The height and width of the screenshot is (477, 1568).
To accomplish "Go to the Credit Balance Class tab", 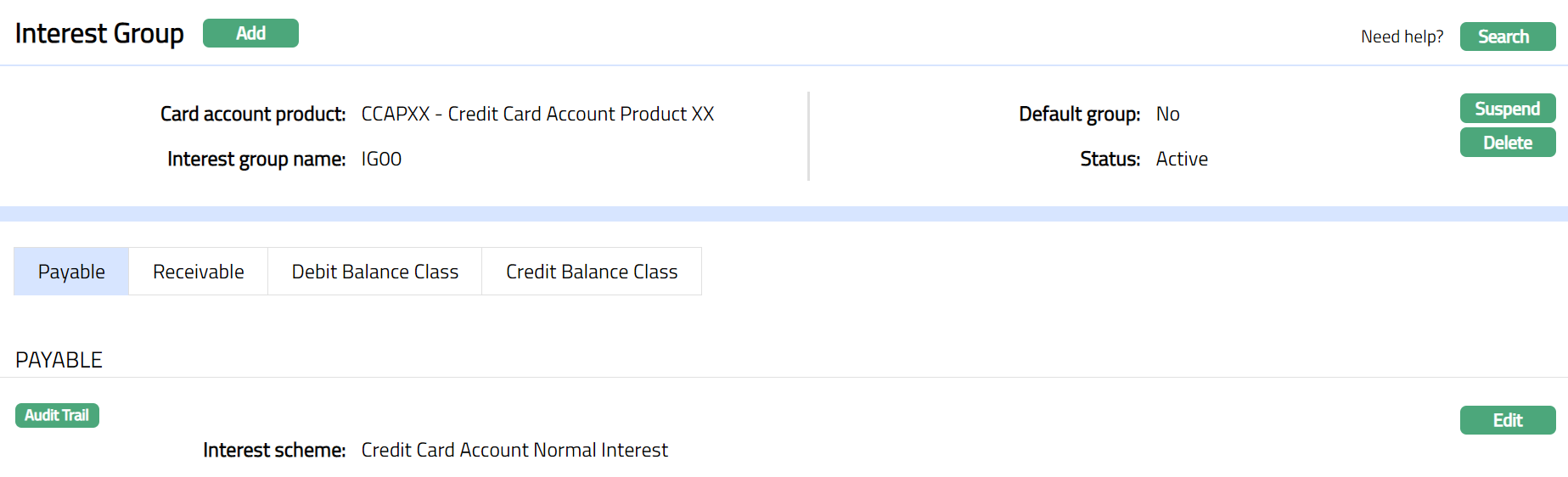I will pos(592,272).
